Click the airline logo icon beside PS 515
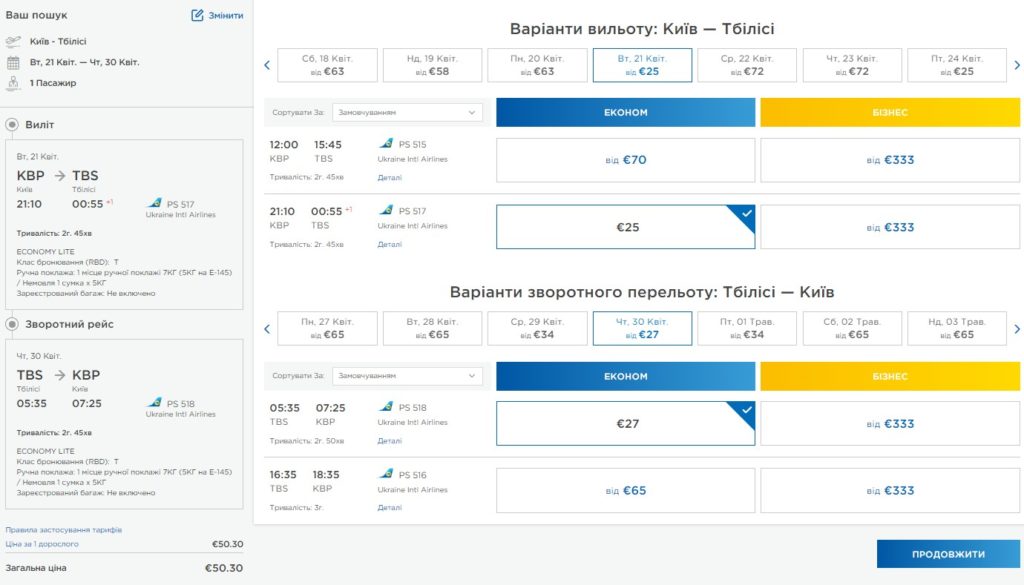 coord(386,144)
